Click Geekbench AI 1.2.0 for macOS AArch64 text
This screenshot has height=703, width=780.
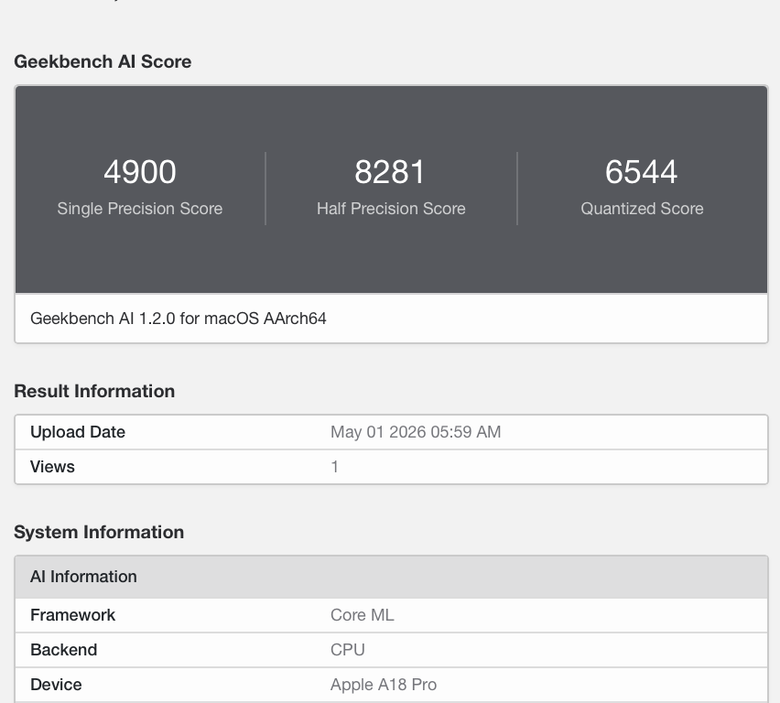178,318
